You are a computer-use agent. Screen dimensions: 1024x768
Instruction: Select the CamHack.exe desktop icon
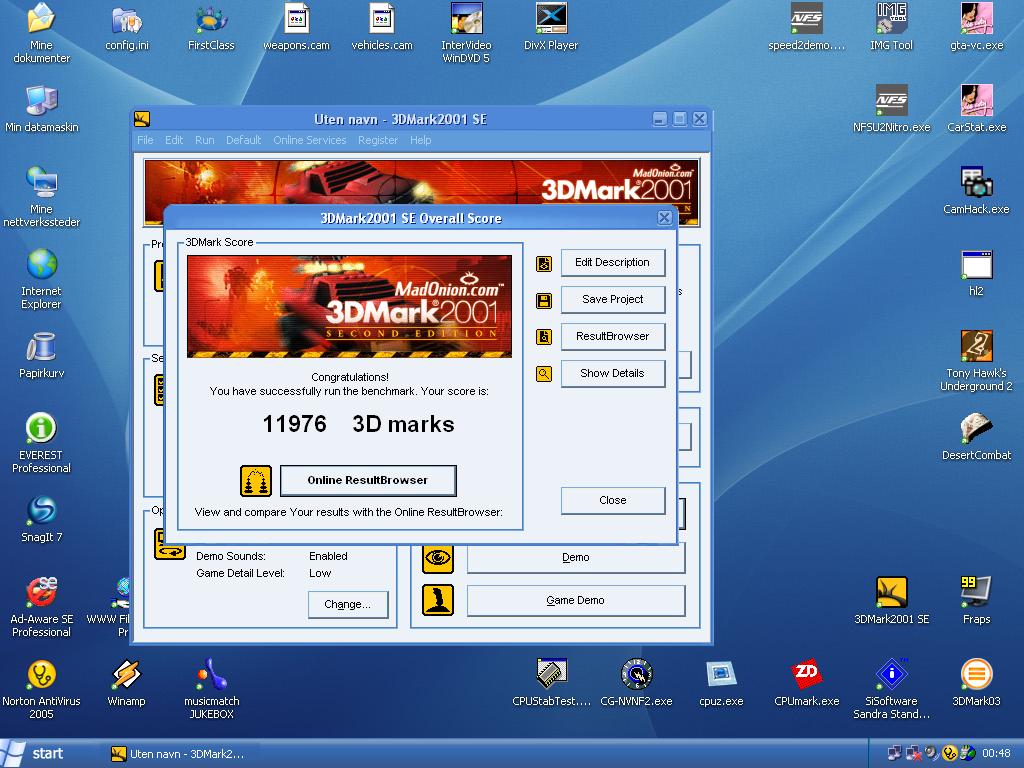(x=976, y=190)
